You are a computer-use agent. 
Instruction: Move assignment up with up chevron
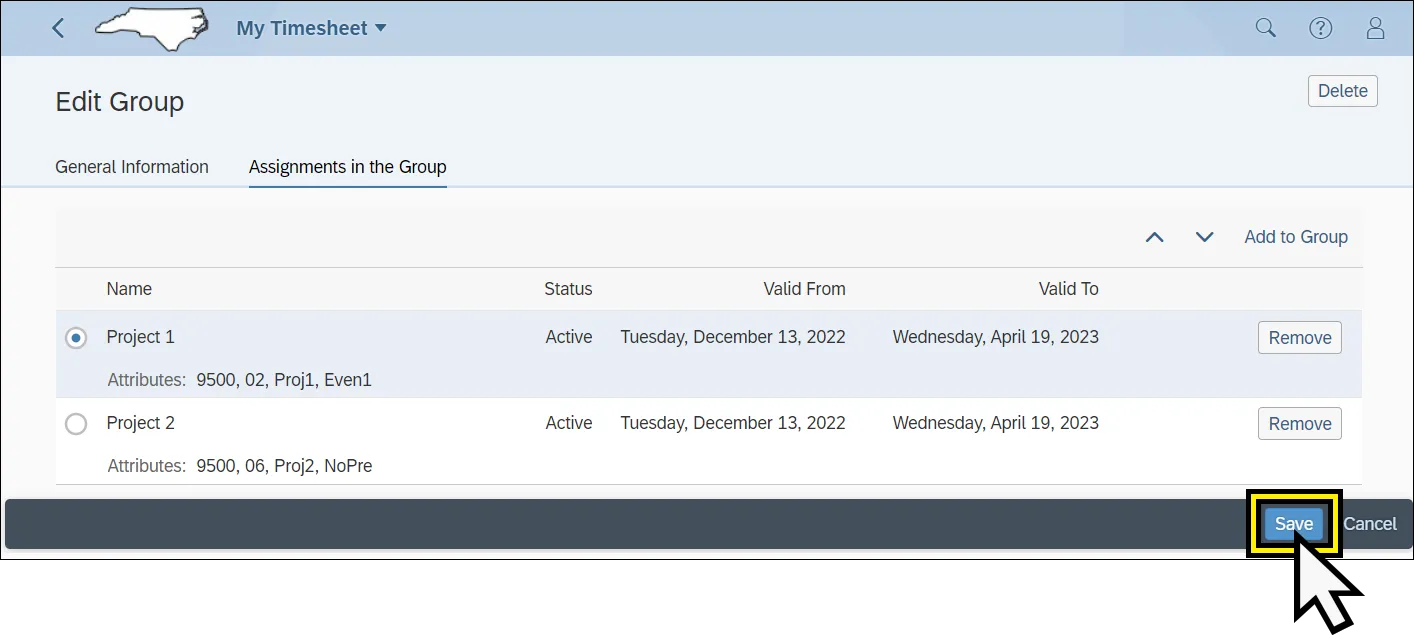tap(1154, 237)
